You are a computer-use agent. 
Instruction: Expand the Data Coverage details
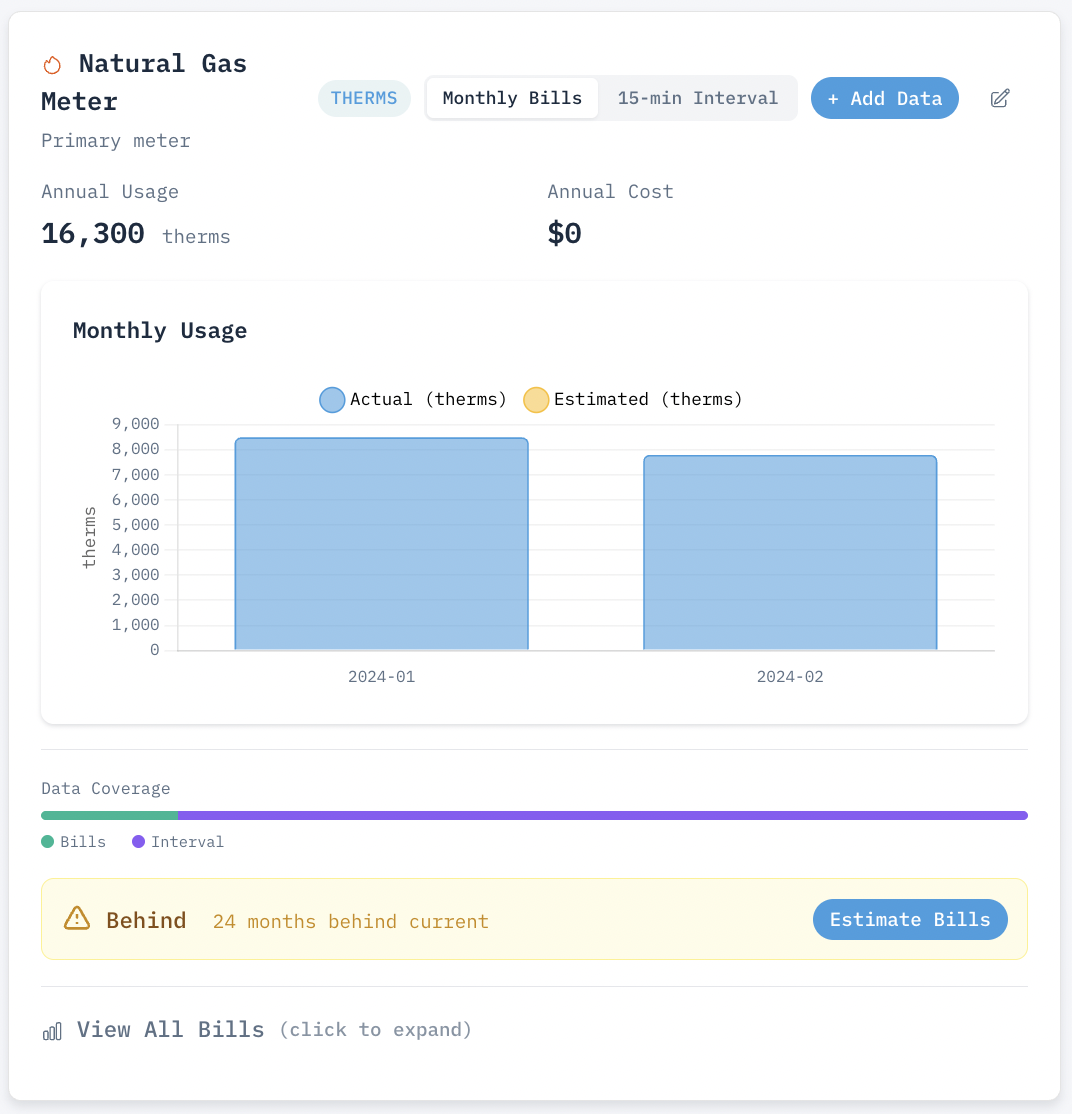click(x=106, y=788)
